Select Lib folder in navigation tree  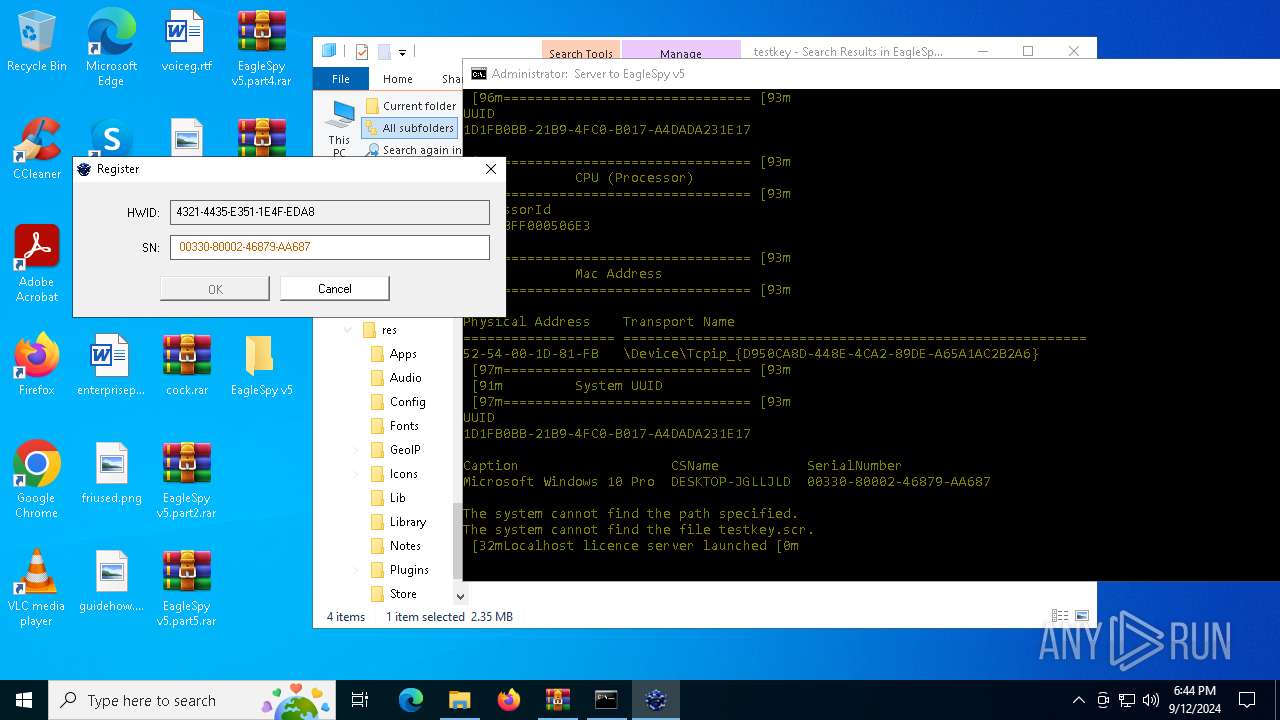pos(388,498)
